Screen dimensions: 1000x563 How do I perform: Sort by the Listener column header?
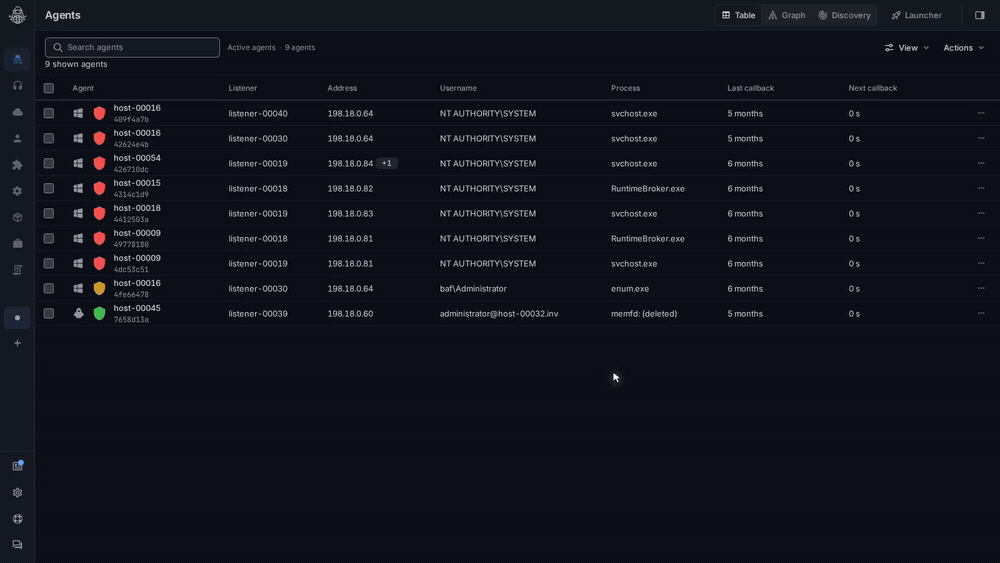(243, 88)
